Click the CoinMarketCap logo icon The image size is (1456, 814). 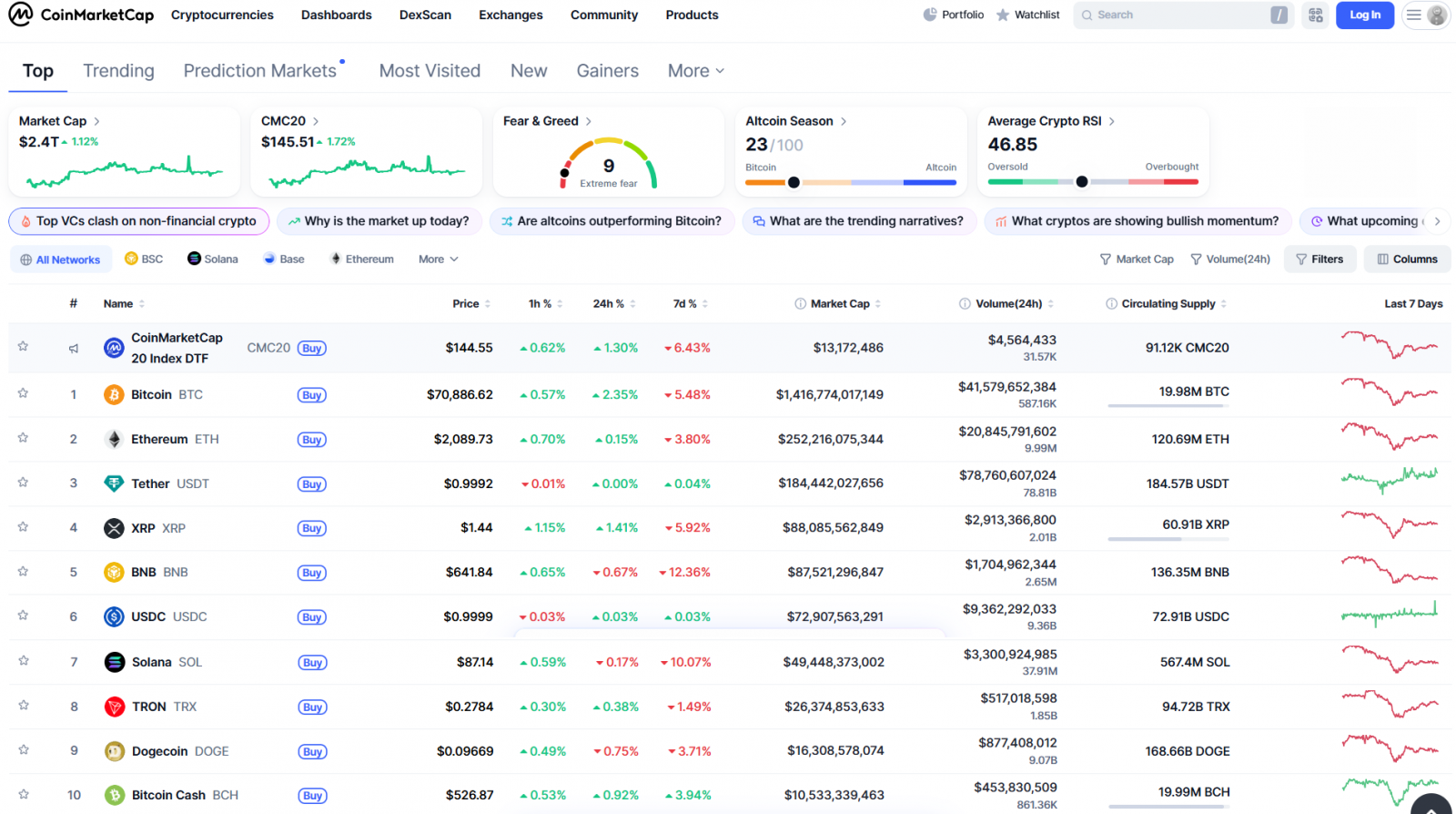(x=21, y=15)
